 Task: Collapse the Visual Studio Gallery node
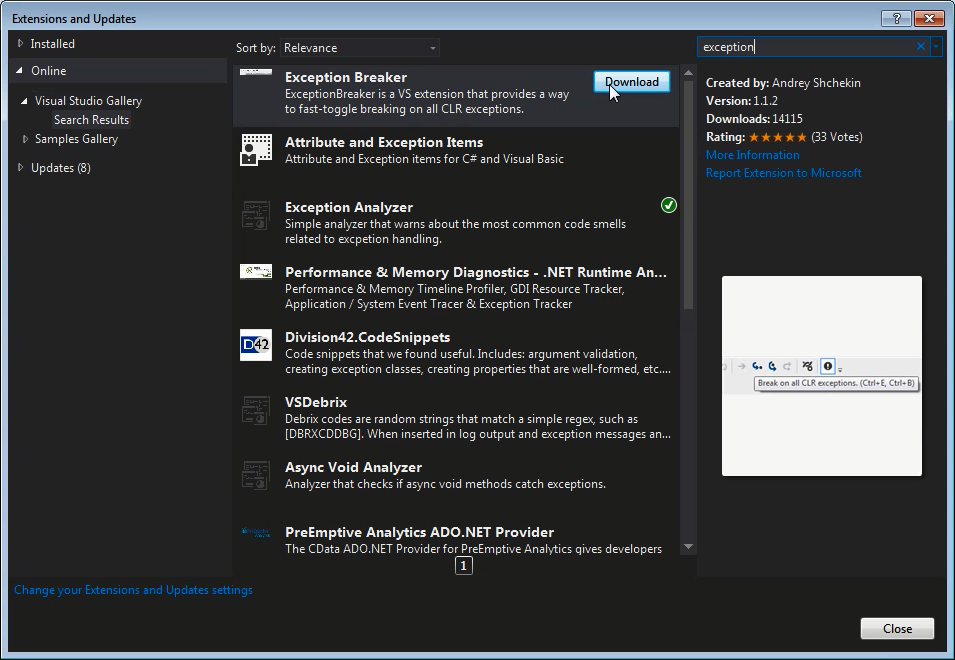24,101
